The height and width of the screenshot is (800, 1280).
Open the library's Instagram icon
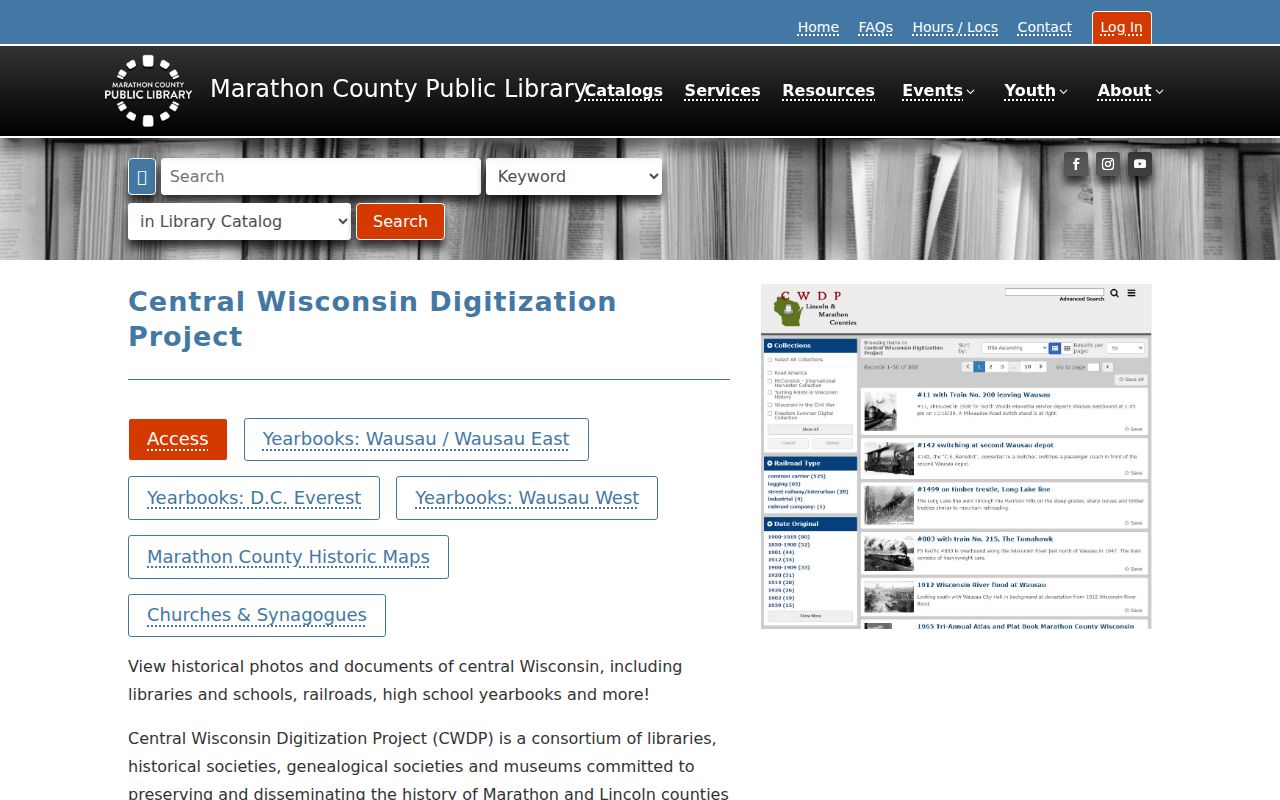[1108, 164]
